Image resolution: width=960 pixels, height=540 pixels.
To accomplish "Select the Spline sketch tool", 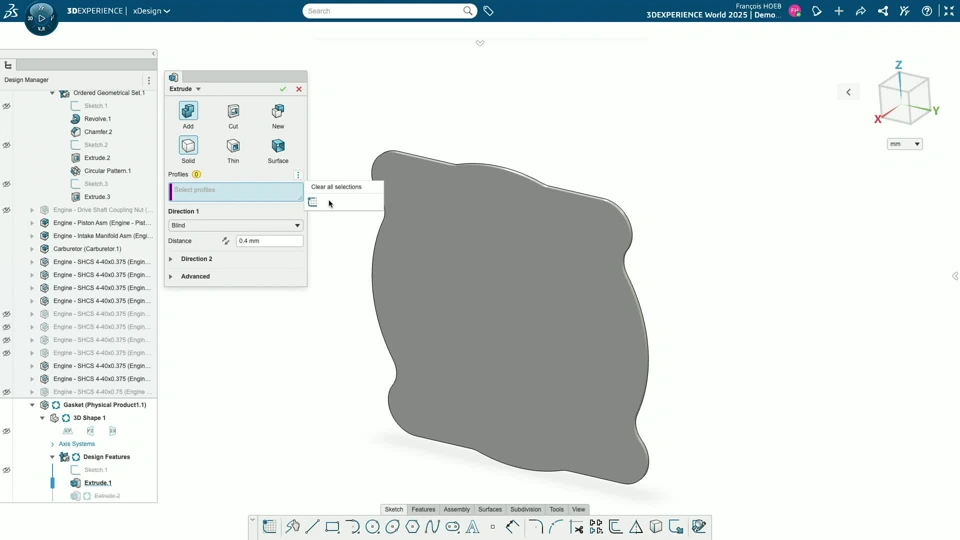I will pos(432,527).
